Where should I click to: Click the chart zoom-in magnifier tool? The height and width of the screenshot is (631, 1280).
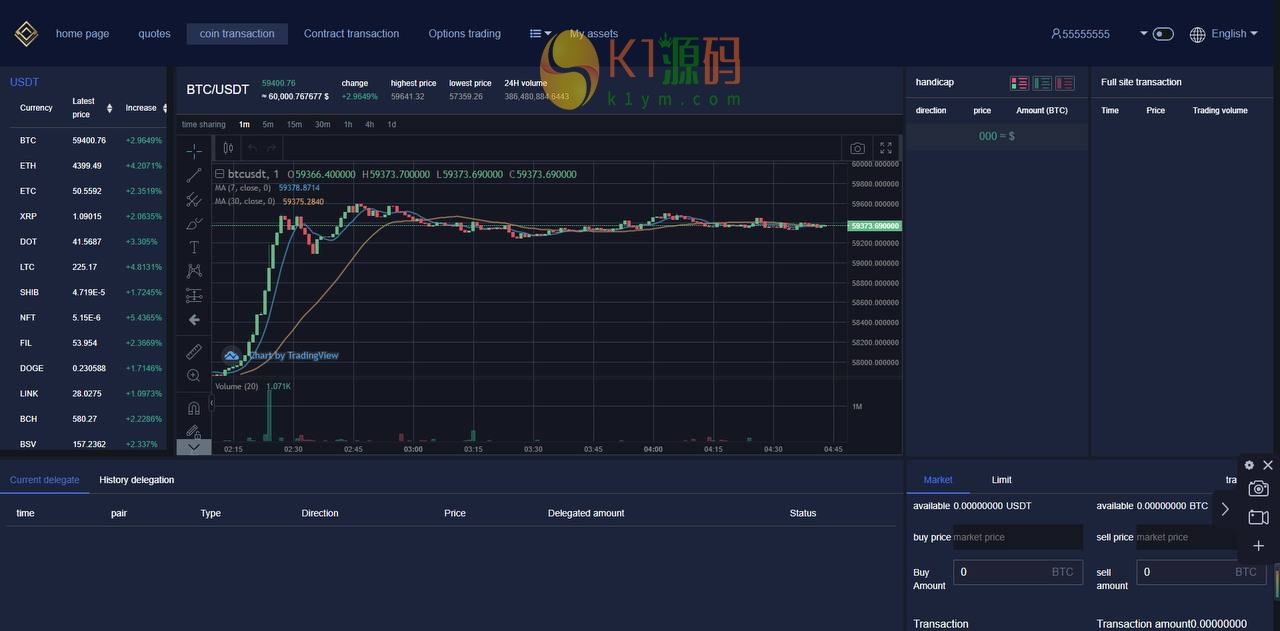194,376
